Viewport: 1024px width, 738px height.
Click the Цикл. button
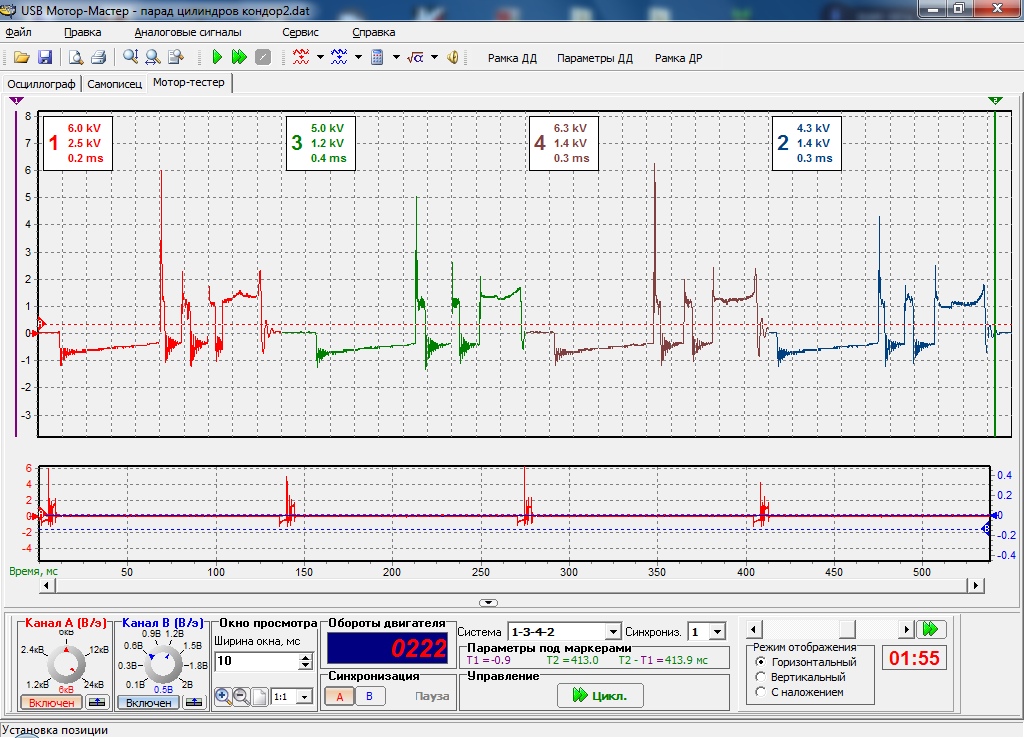(x=600, y=696)
